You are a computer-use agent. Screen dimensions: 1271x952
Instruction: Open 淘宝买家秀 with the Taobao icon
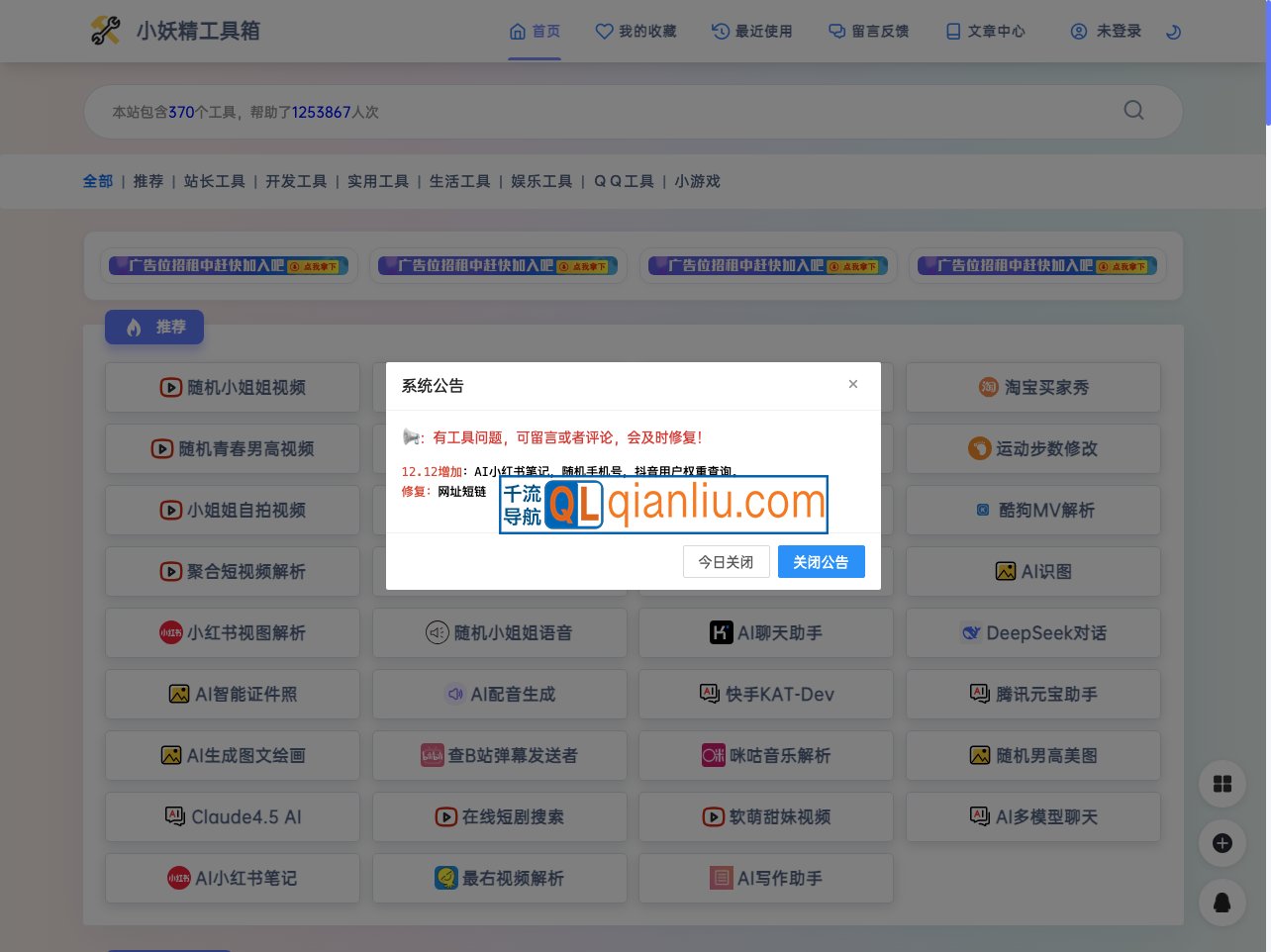[1032, 387]
